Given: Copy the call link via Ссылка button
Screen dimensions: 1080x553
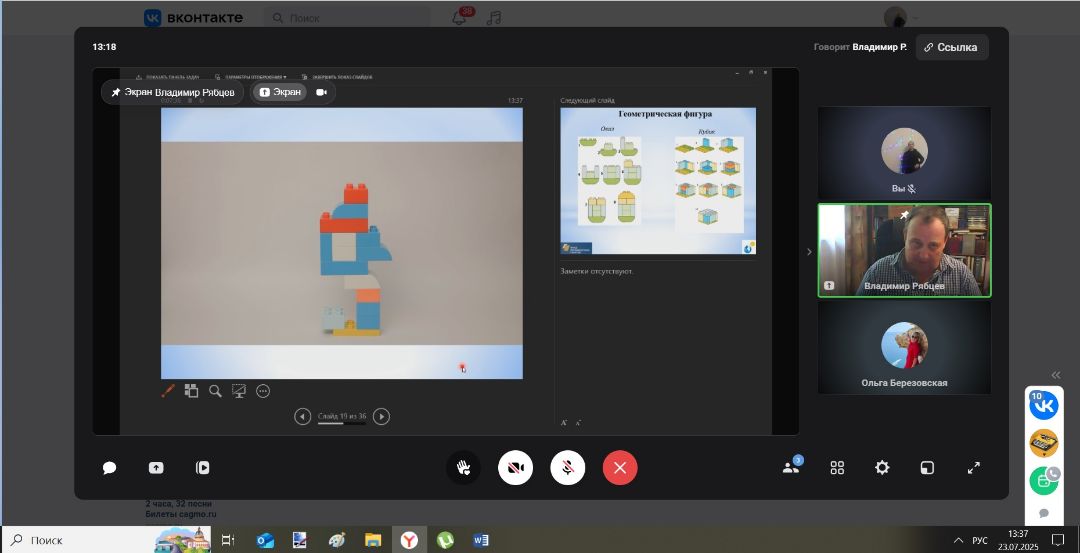Looking at the screenshot, I should (x=952, y=48).
